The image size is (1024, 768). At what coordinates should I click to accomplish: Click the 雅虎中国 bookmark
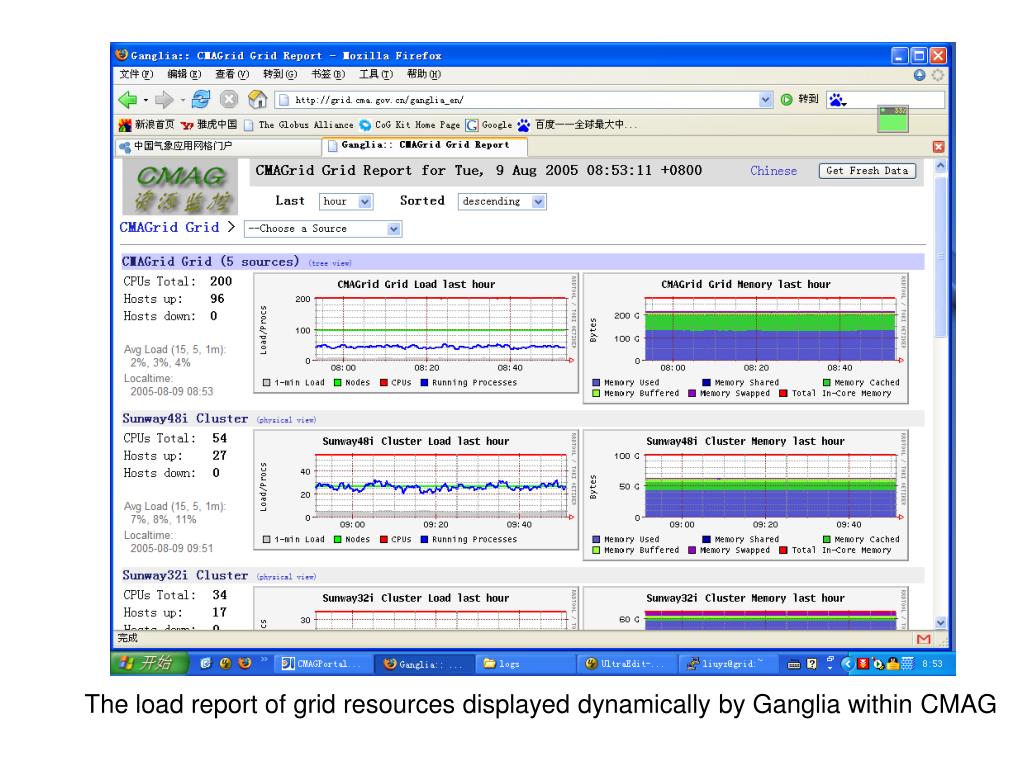coord(209,125)
